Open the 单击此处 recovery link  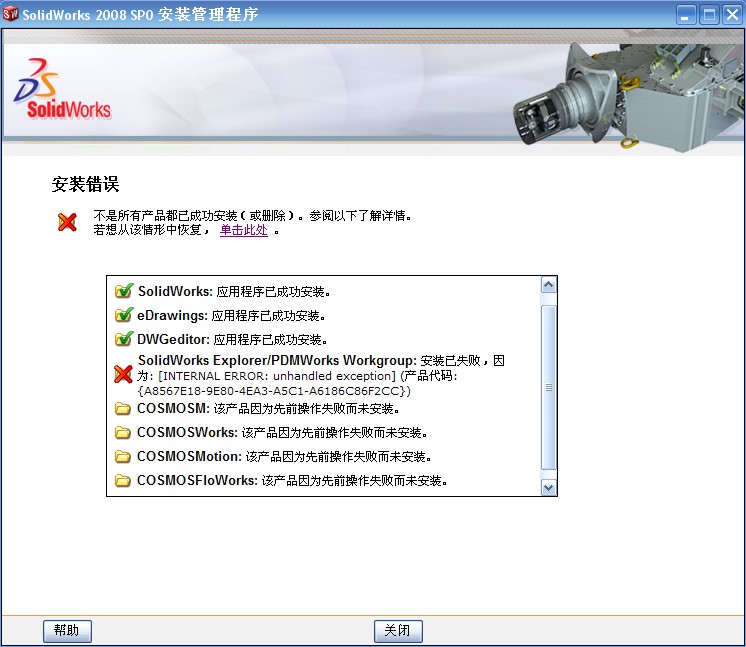pos(244,230)
